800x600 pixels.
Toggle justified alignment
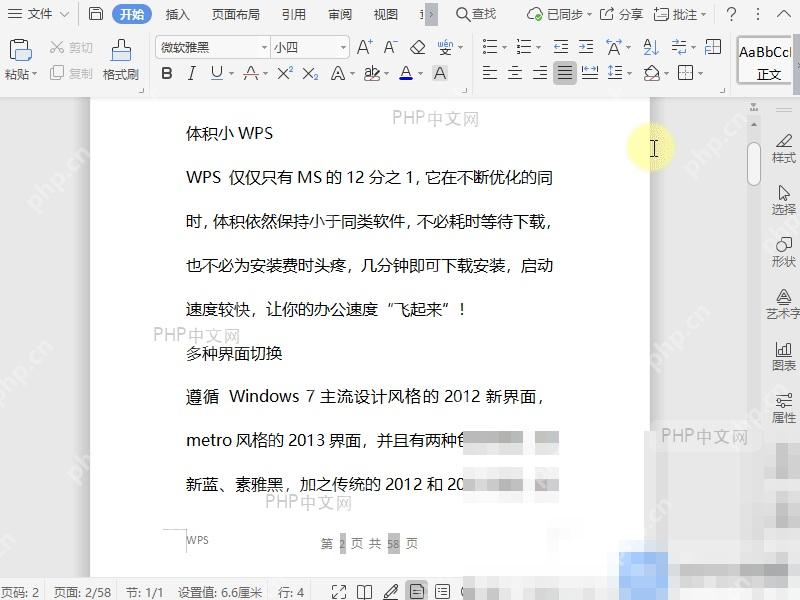565,73
